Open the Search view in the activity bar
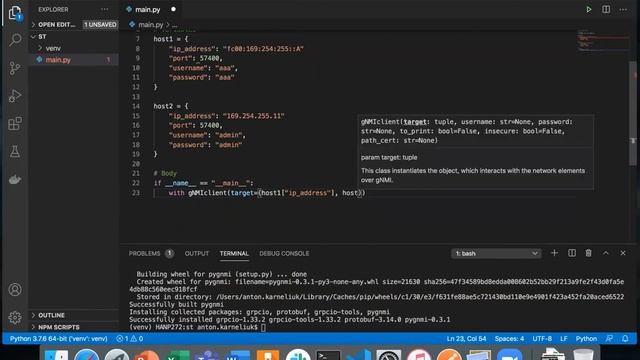 [x=15, y=40]
